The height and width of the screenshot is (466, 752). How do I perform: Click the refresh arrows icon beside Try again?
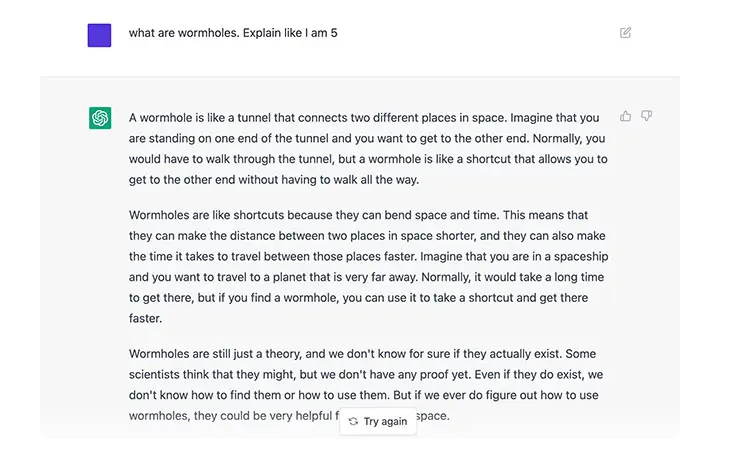click(x=353, y=421)
